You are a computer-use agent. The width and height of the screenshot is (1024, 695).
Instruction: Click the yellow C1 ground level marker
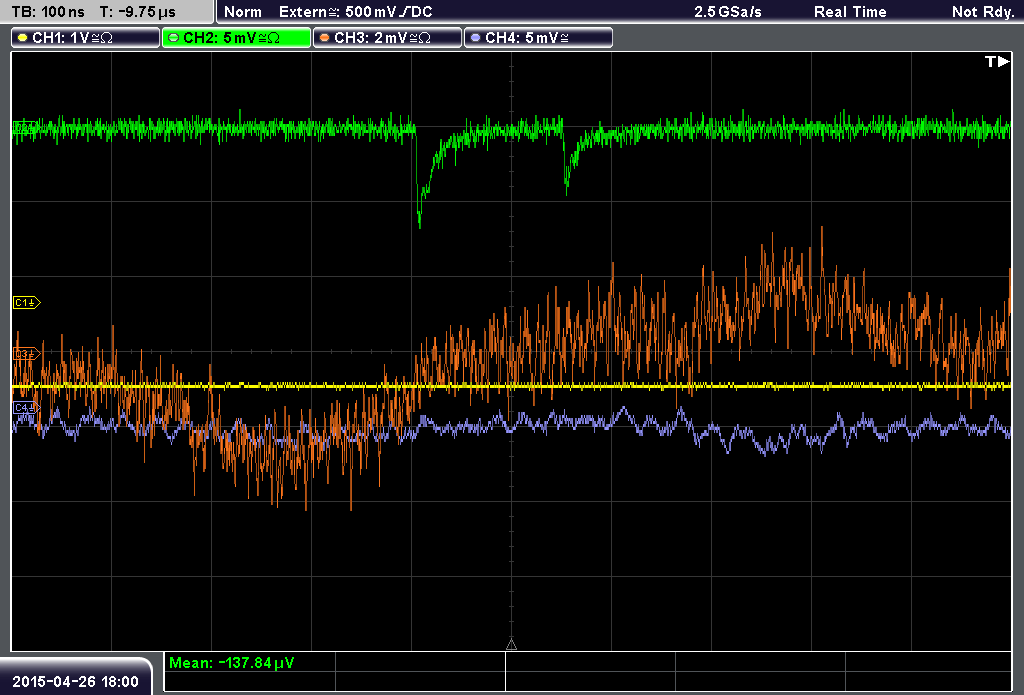[x=27, y=302]
